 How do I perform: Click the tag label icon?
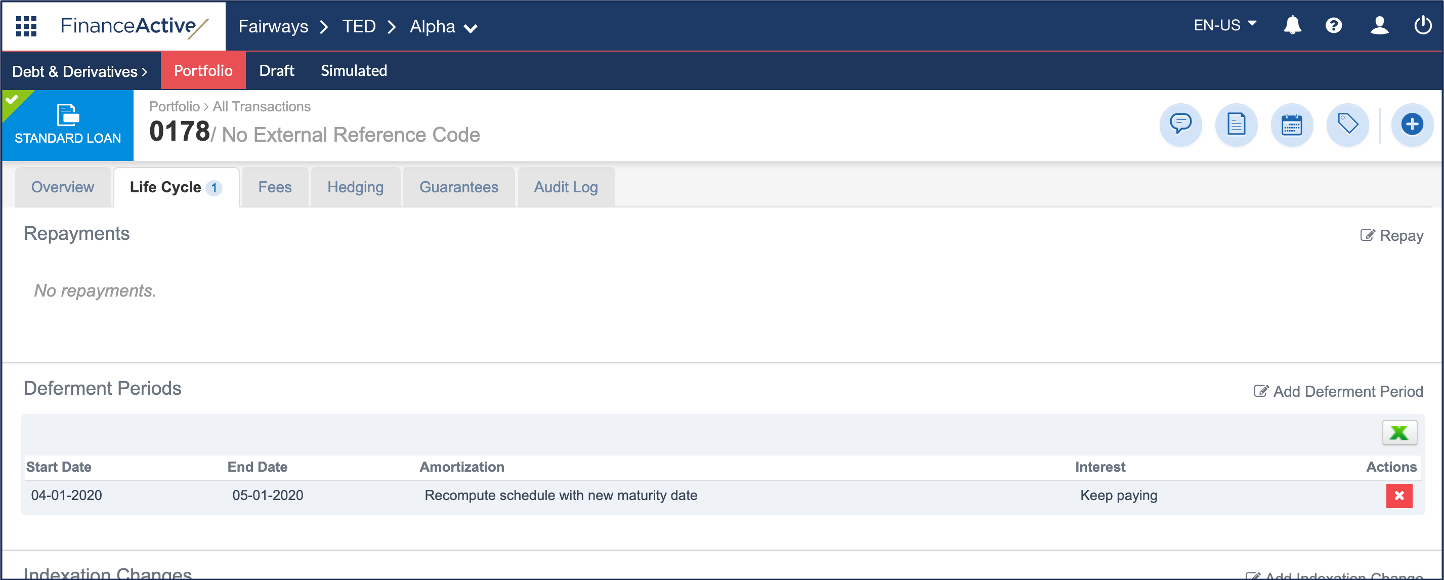coord(1347,125)
